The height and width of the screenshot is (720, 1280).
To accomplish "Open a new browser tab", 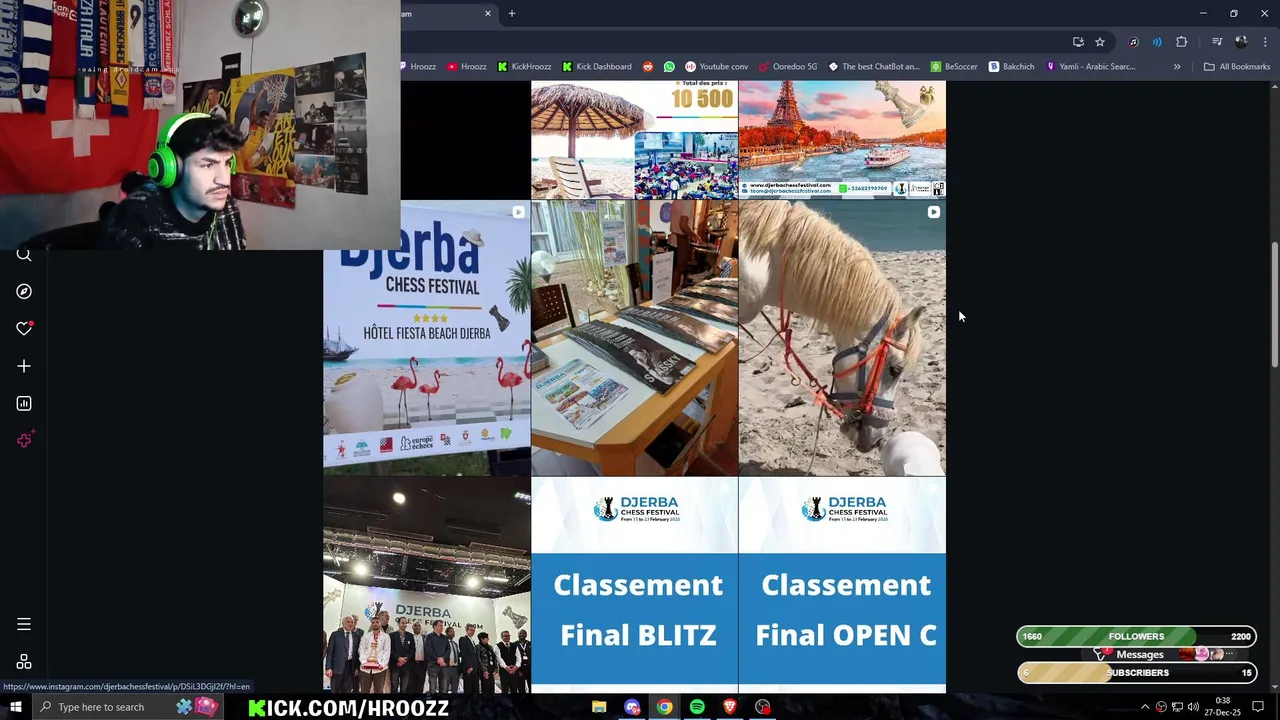I will point(511,13).
